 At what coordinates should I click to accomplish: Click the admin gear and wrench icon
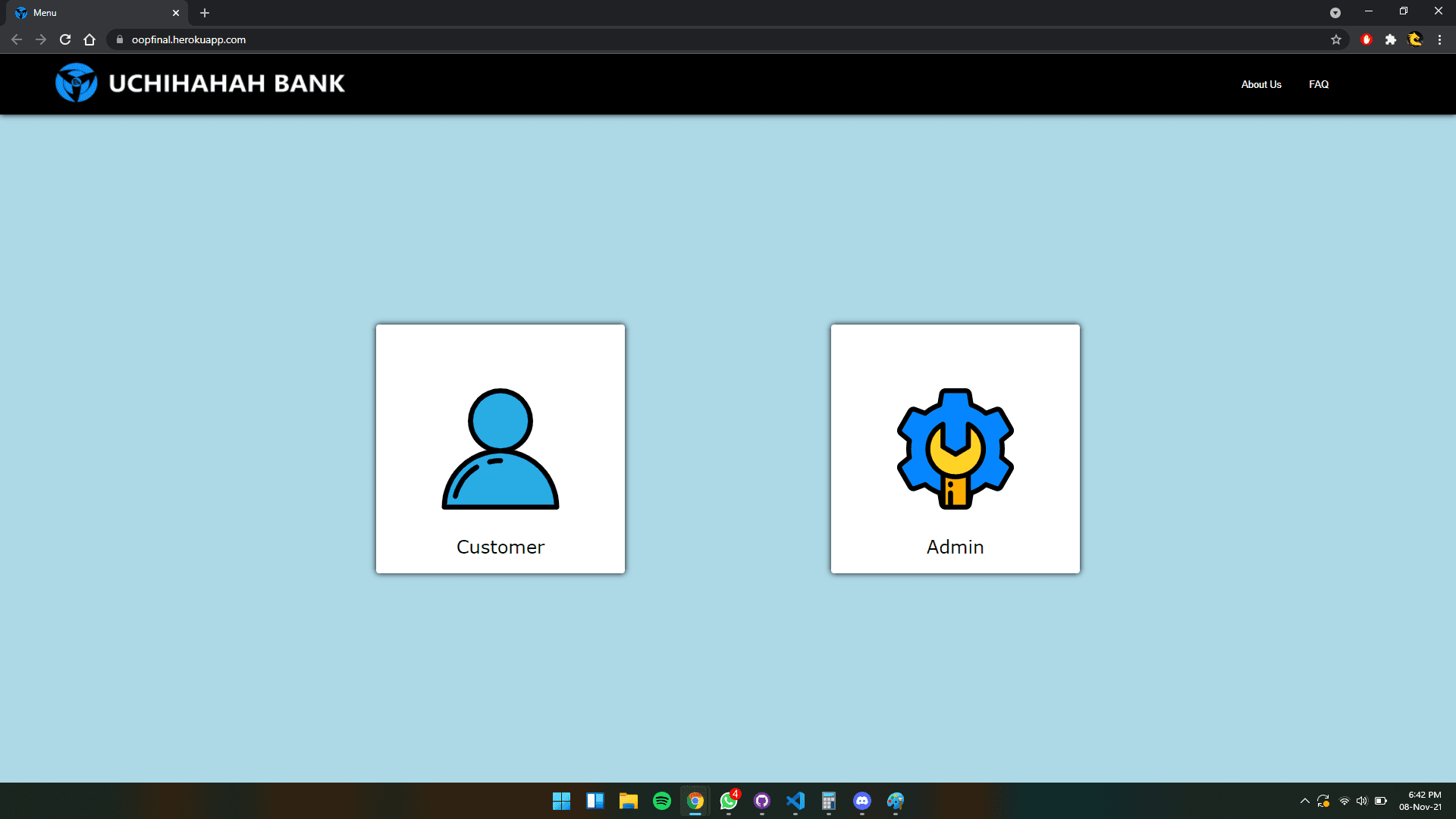(x=955, y=449)
